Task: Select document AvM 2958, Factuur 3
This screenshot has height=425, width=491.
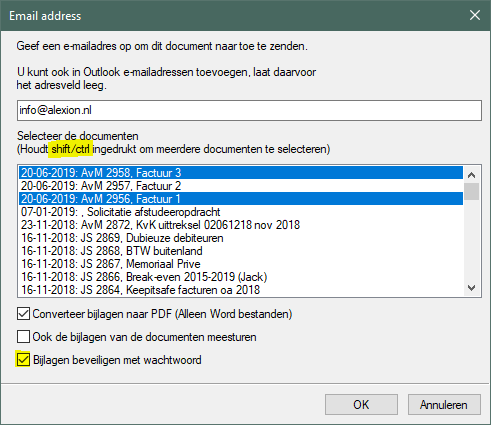Action: tap(241, 173)
